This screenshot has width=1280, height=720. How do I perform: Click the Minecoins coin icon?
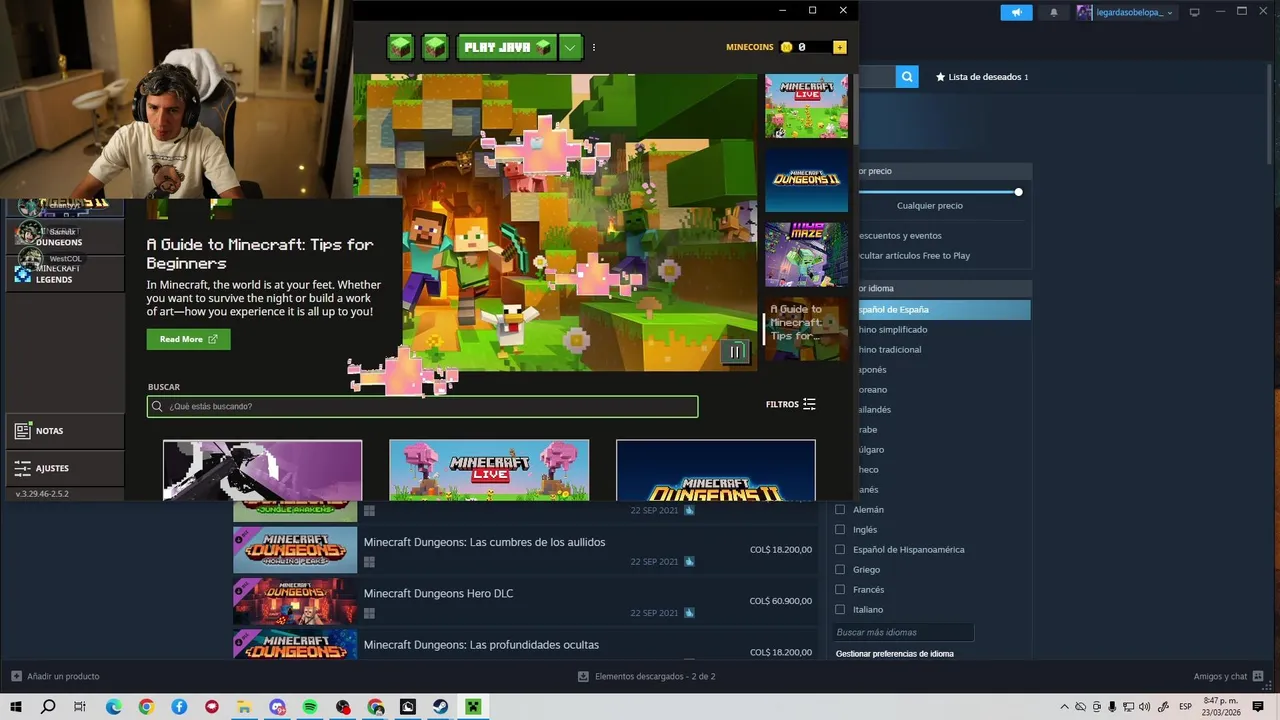[x=786, y=47]
